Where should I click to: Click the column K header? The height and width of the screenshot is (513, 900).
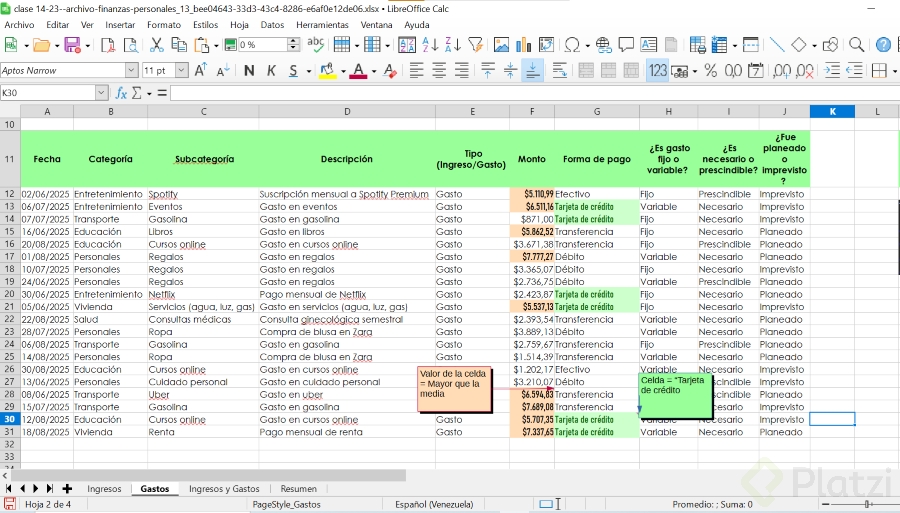832,111
